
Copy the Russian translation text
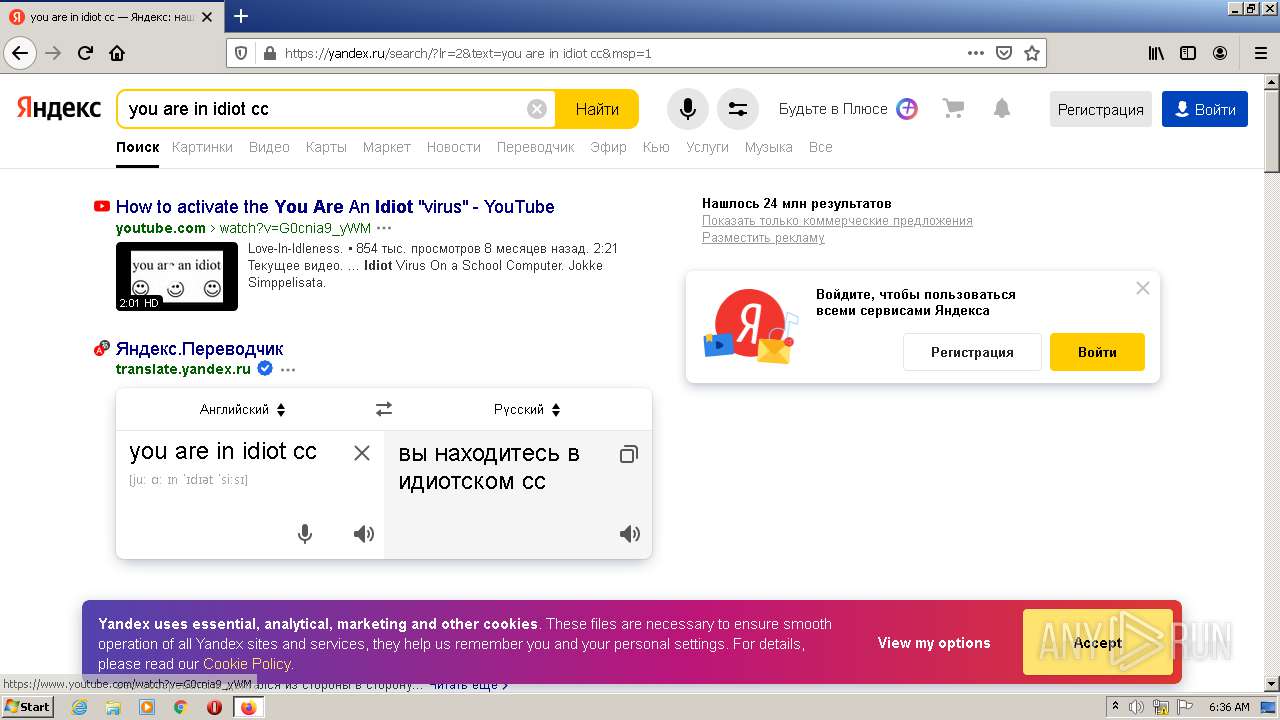[628, 454]
